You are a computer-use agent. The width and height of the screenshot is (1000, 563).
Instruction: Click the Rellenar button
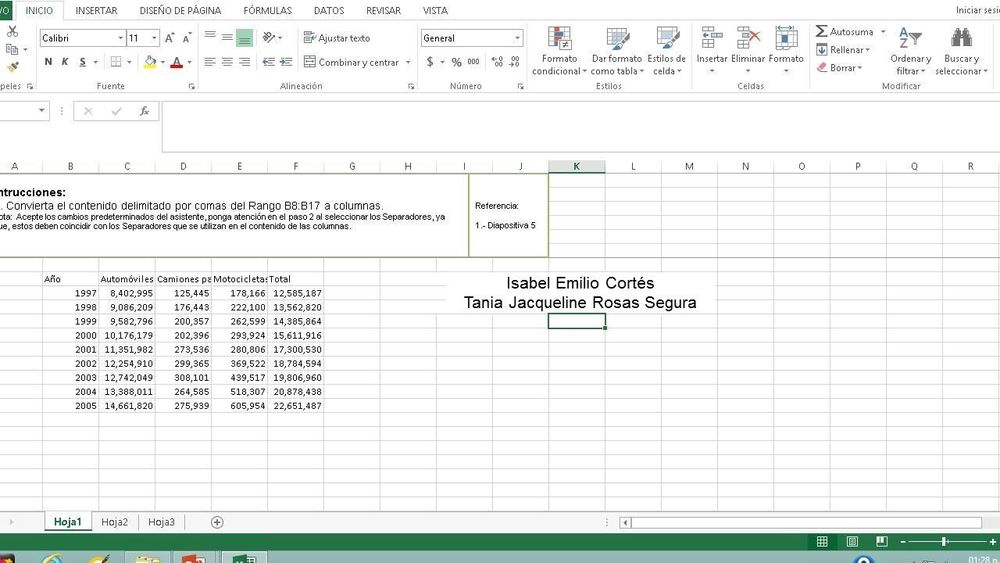(x=842, y=50)
